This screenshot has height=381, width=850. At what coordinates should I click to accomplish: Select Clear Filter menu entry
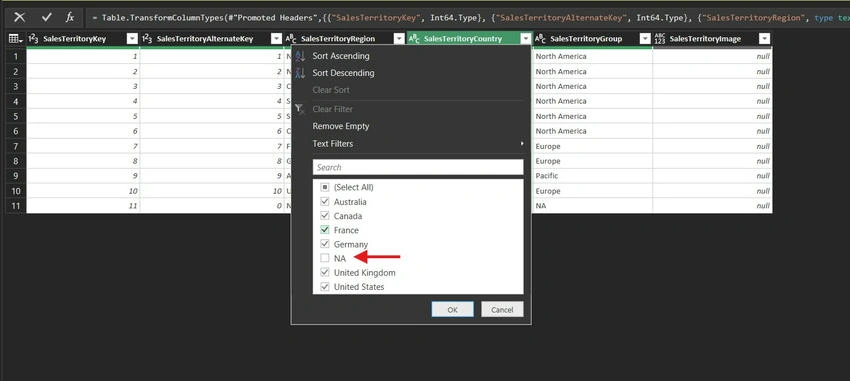coord(332,109)
